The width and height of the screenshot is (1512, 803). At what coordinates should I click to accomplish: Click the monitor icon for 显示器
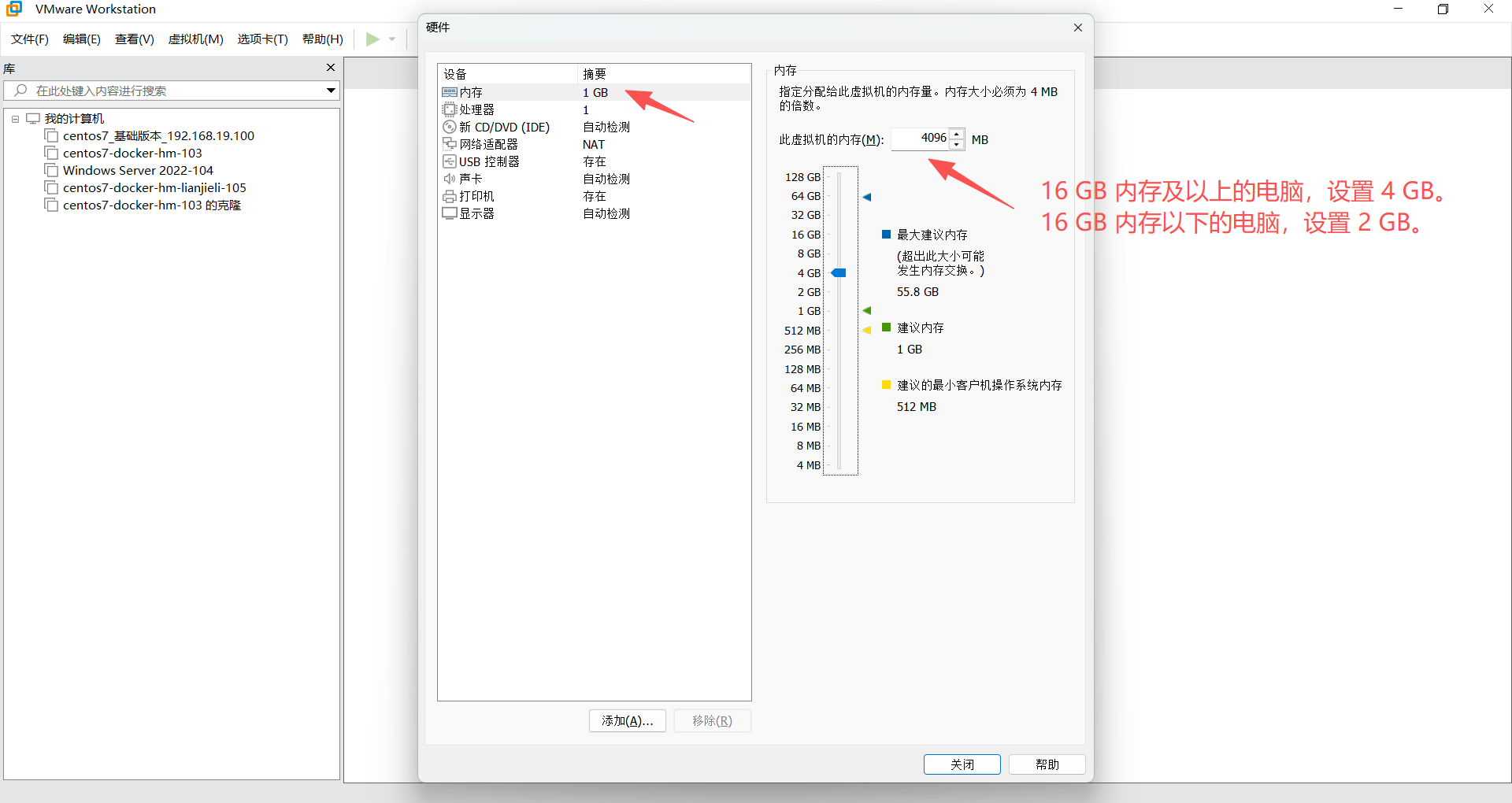tap(450, 213)
